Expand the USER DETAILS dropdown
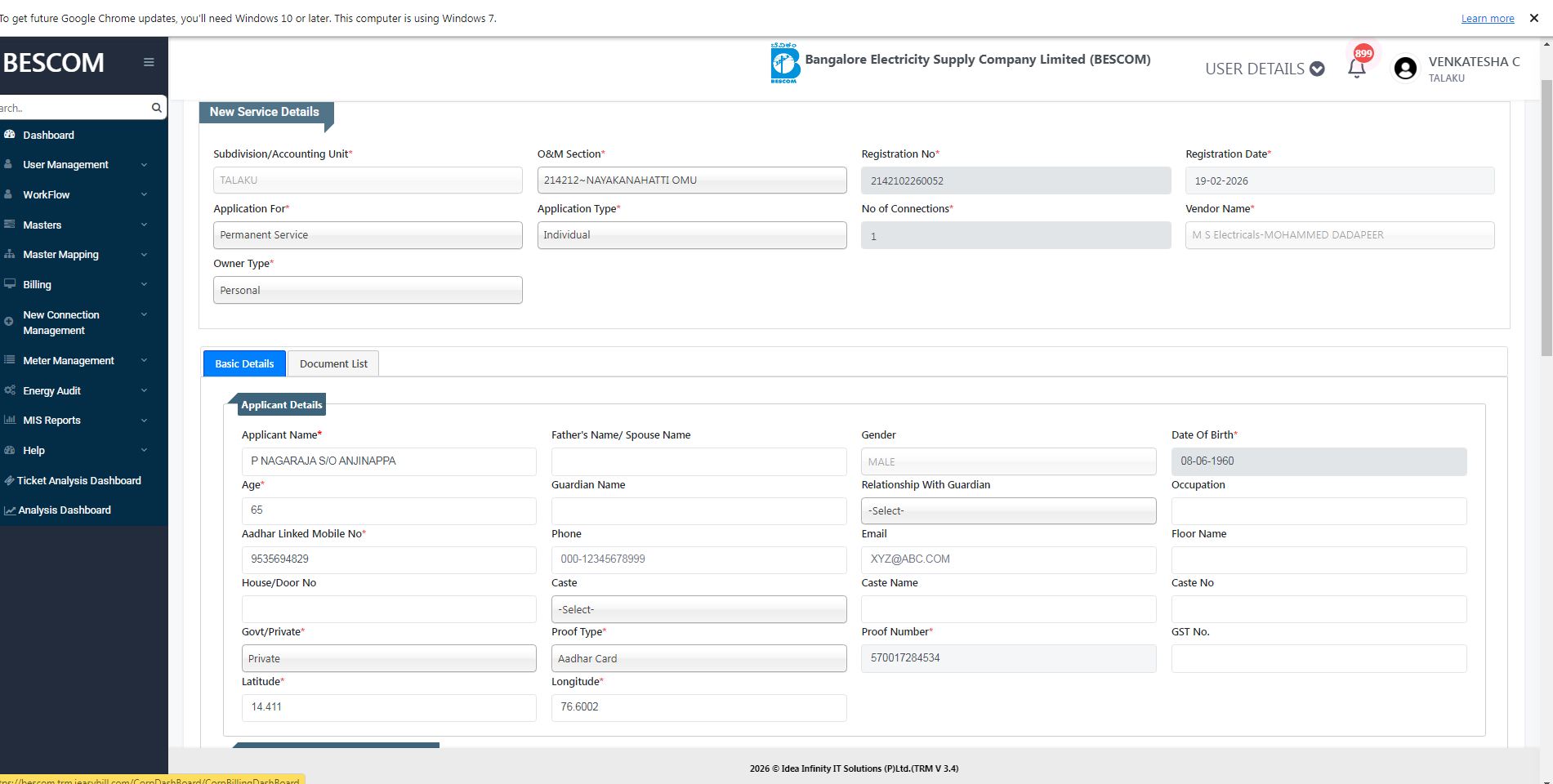This screenshot has height=784, width=1553. tap(1264, 69)
